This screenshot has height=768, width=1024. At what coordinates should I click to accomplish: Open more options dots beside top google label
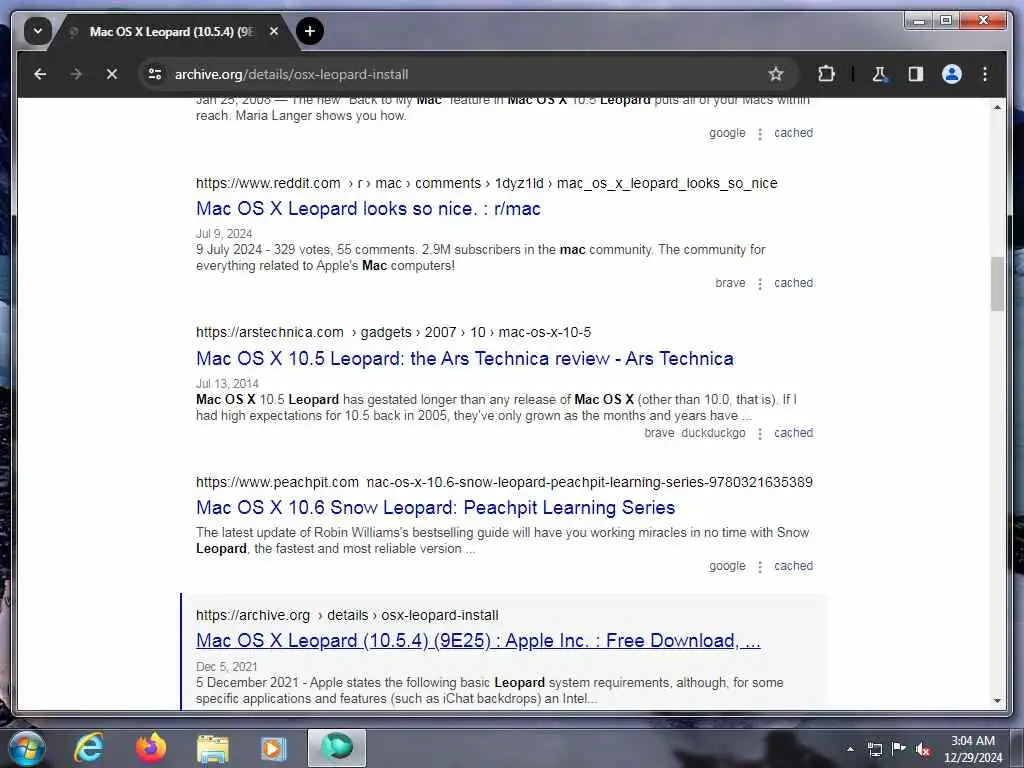coord(760,134)
